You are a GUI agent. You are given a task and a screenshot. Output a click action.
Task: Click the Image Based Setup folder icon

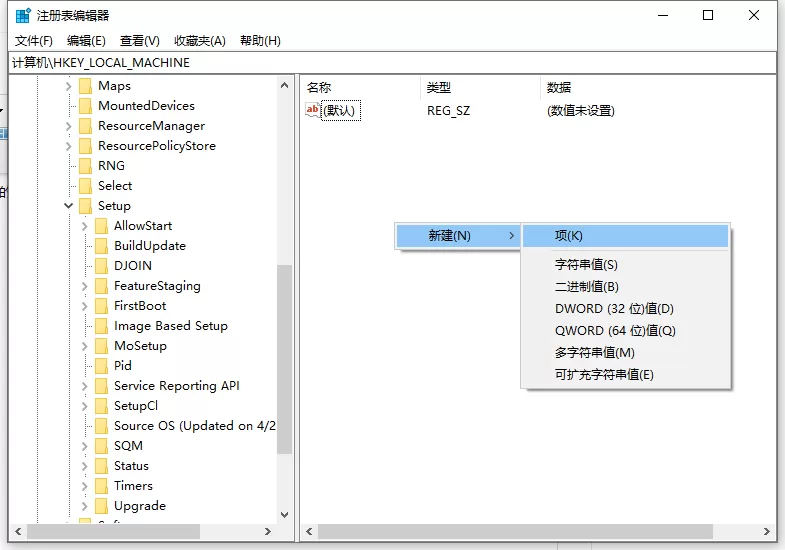102,326
